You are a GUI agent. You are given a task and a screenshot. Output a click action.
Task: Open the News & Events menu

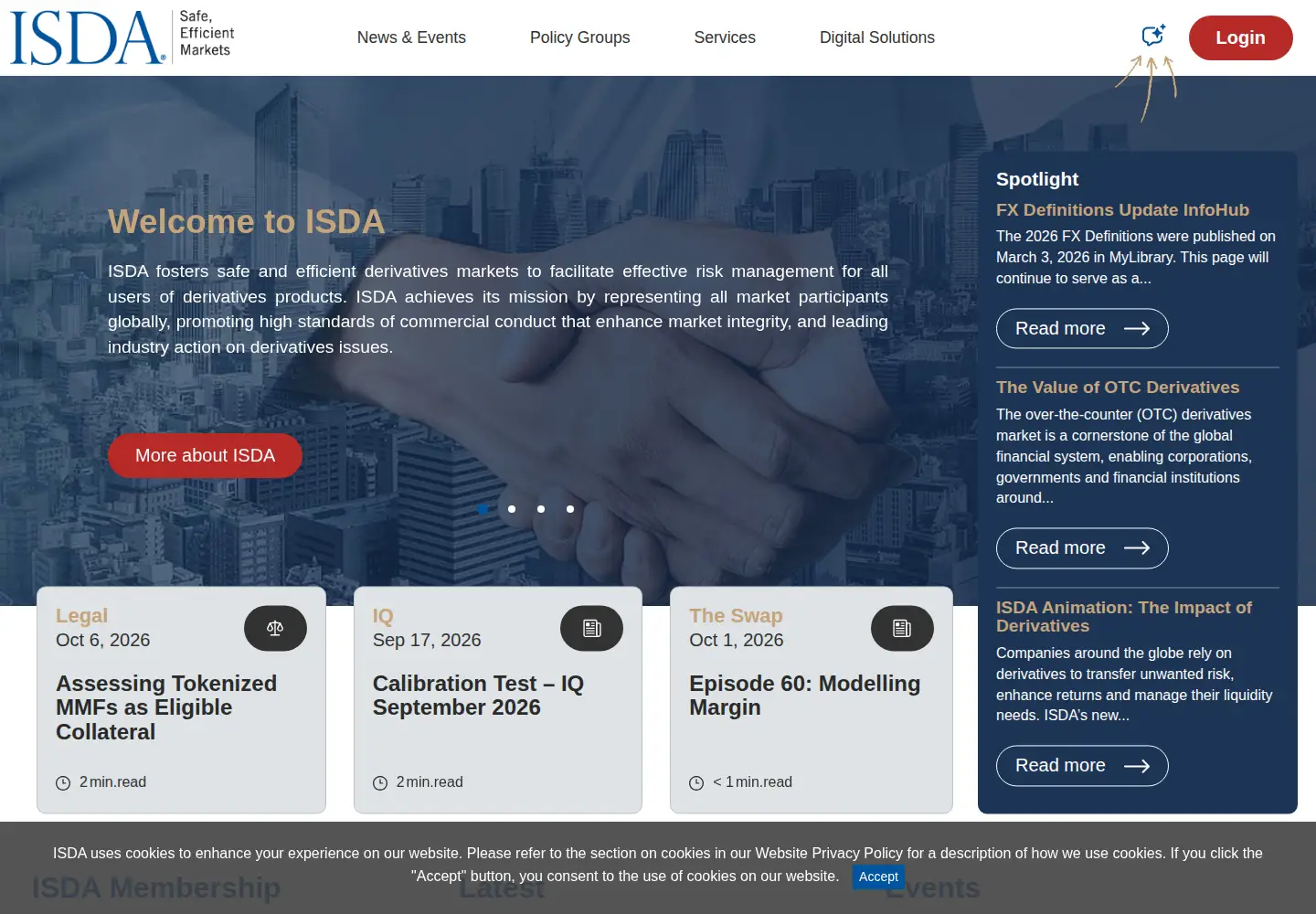[x=411, y=37]
